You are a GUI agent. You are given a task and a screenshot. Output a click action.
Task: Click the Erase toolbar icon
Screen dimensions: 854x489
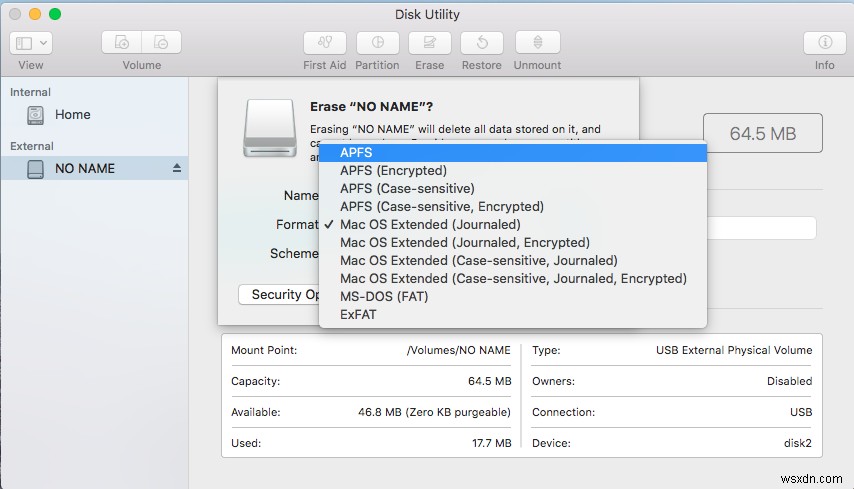(430, 42)
